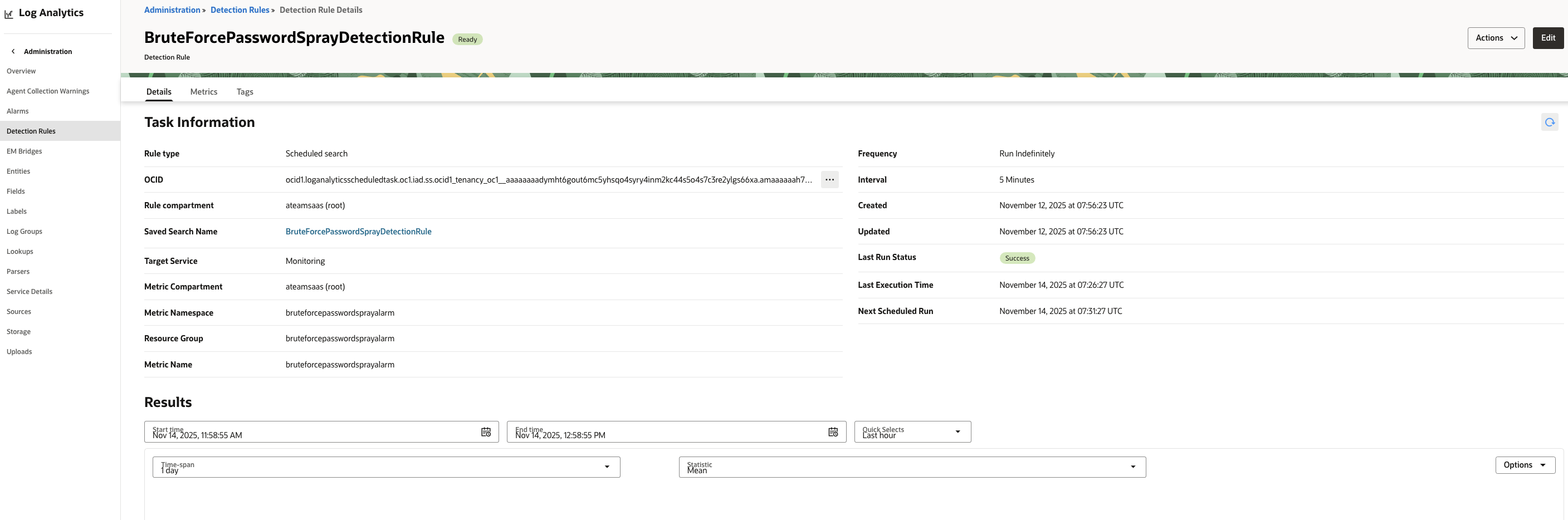
Task: Open Storage in the sidebar
Action: 18,332
